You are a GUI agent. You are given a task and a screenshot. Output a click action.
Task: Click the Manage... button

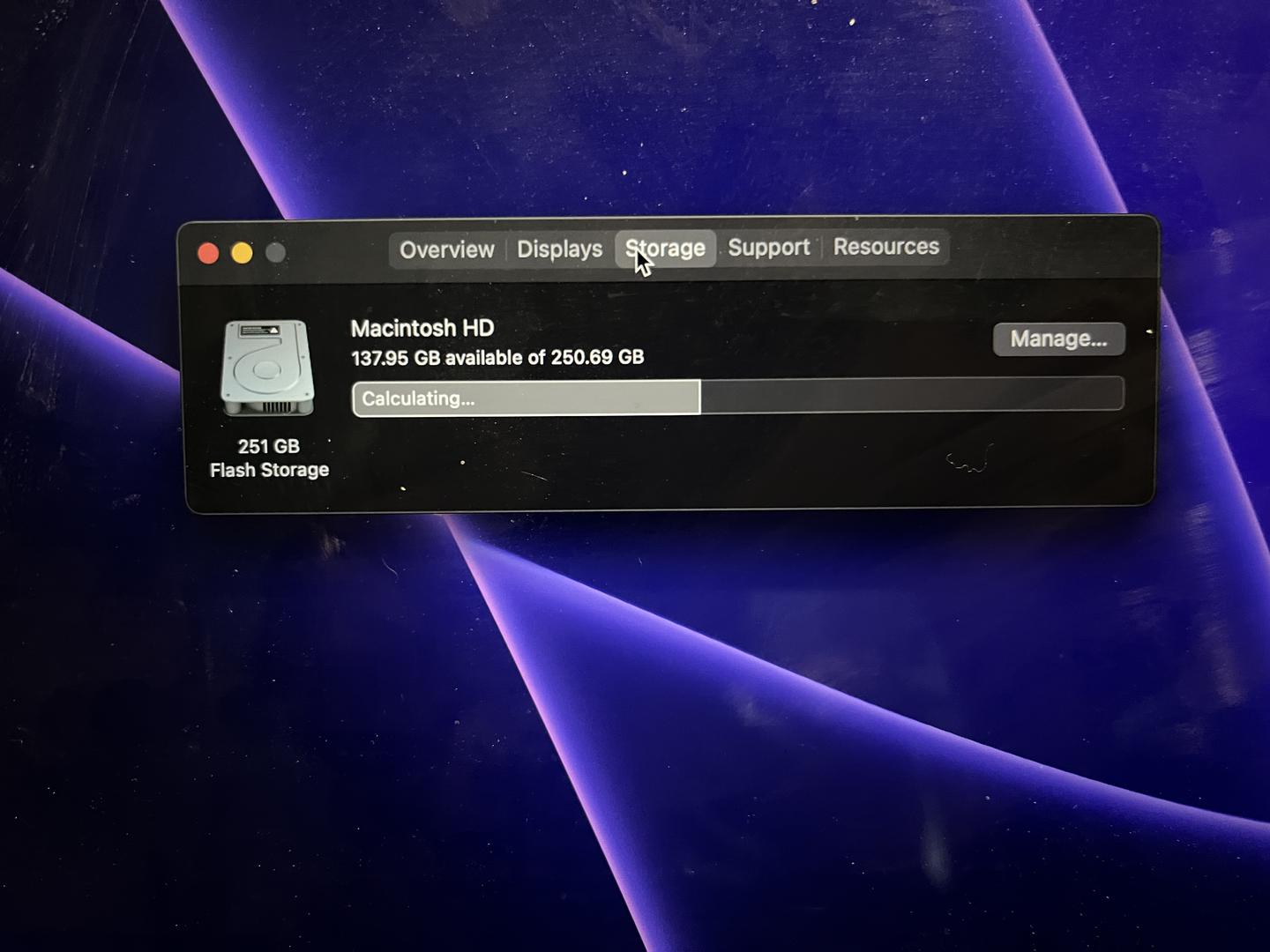(x=1058, y=339)
